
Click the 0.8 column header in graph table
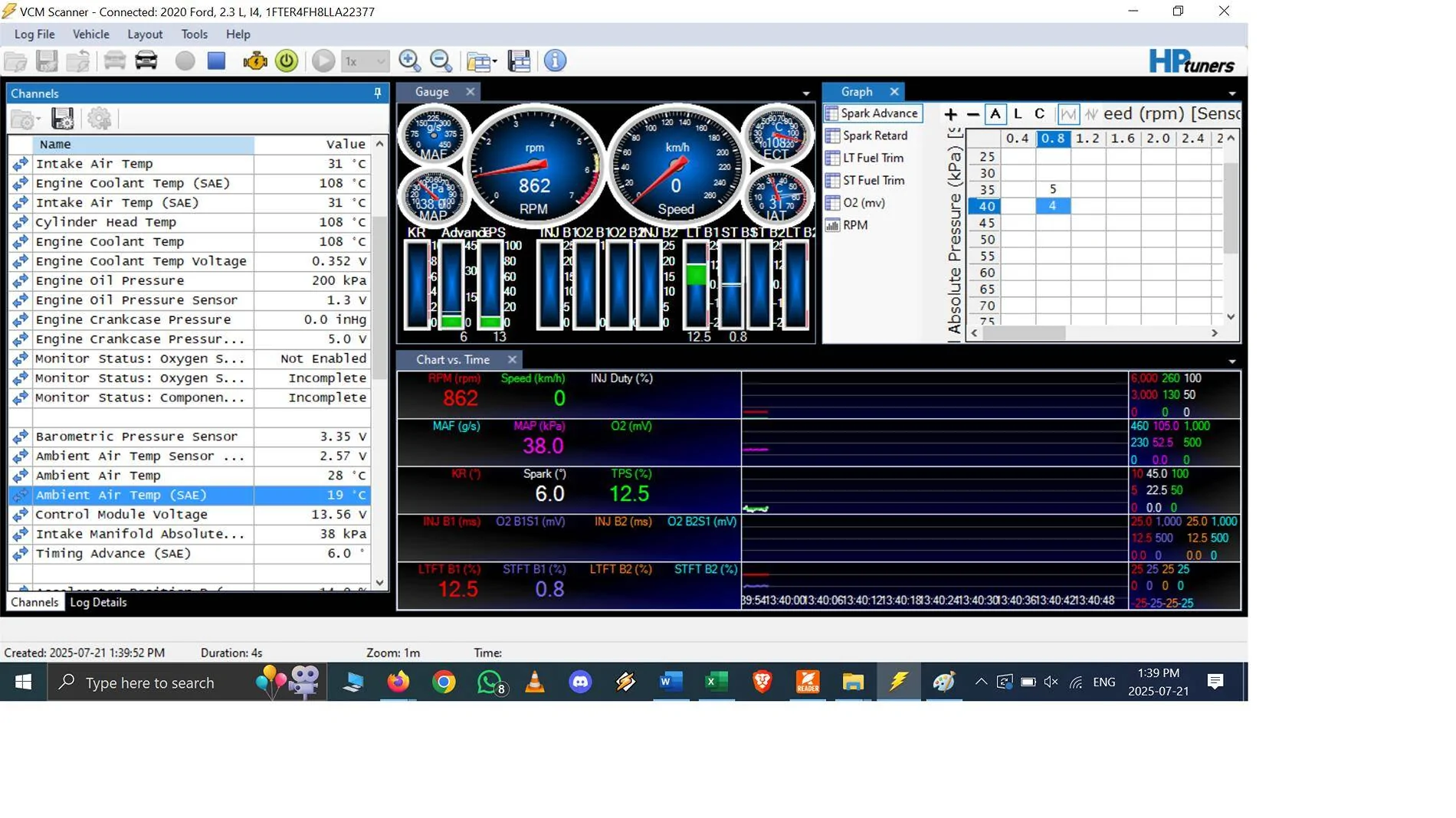(1053, 139)
